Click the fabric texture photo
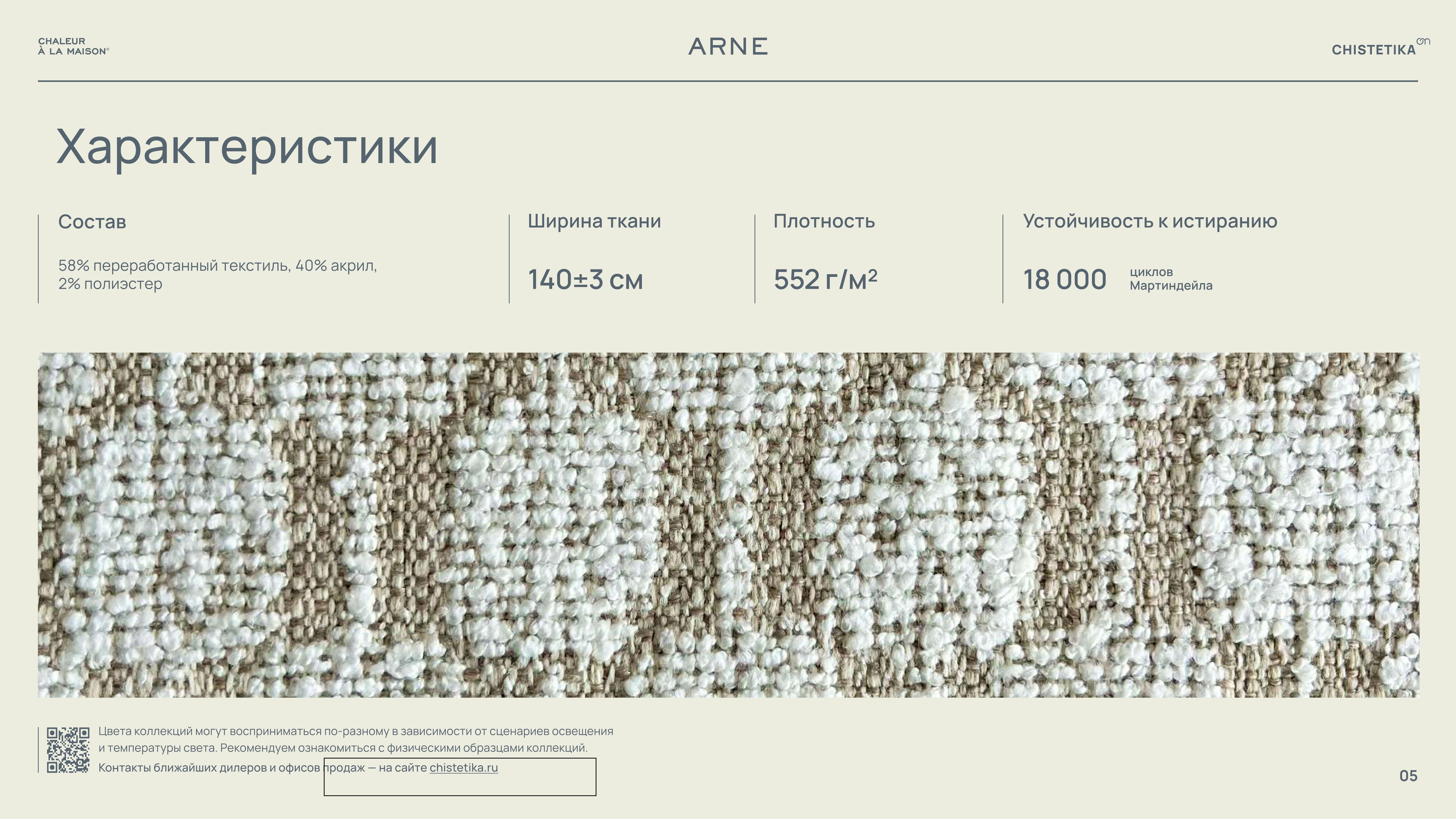 tap(729, 525)
